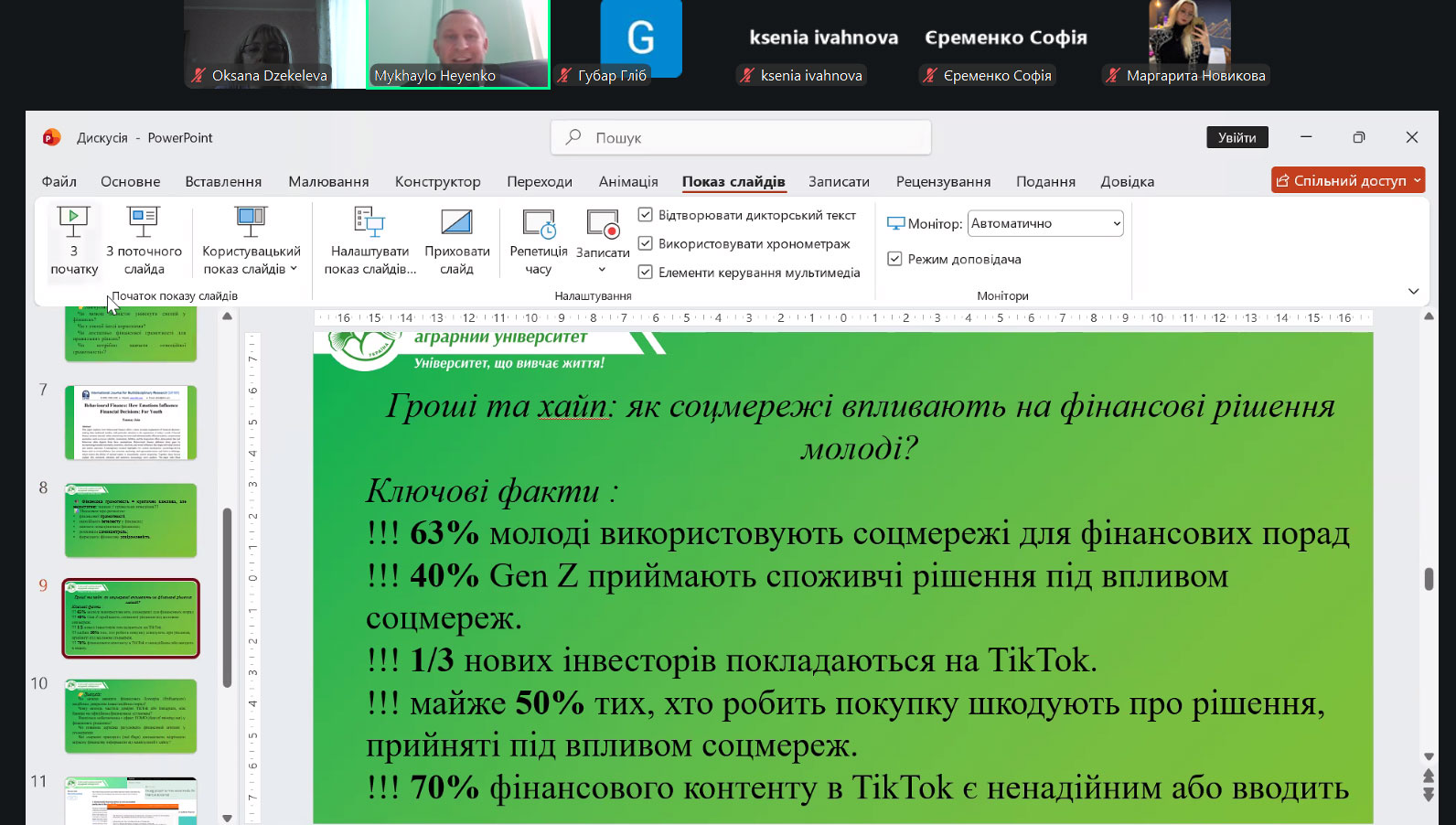Collapse the ribbon using chevron arrow

pos(1413,292)
